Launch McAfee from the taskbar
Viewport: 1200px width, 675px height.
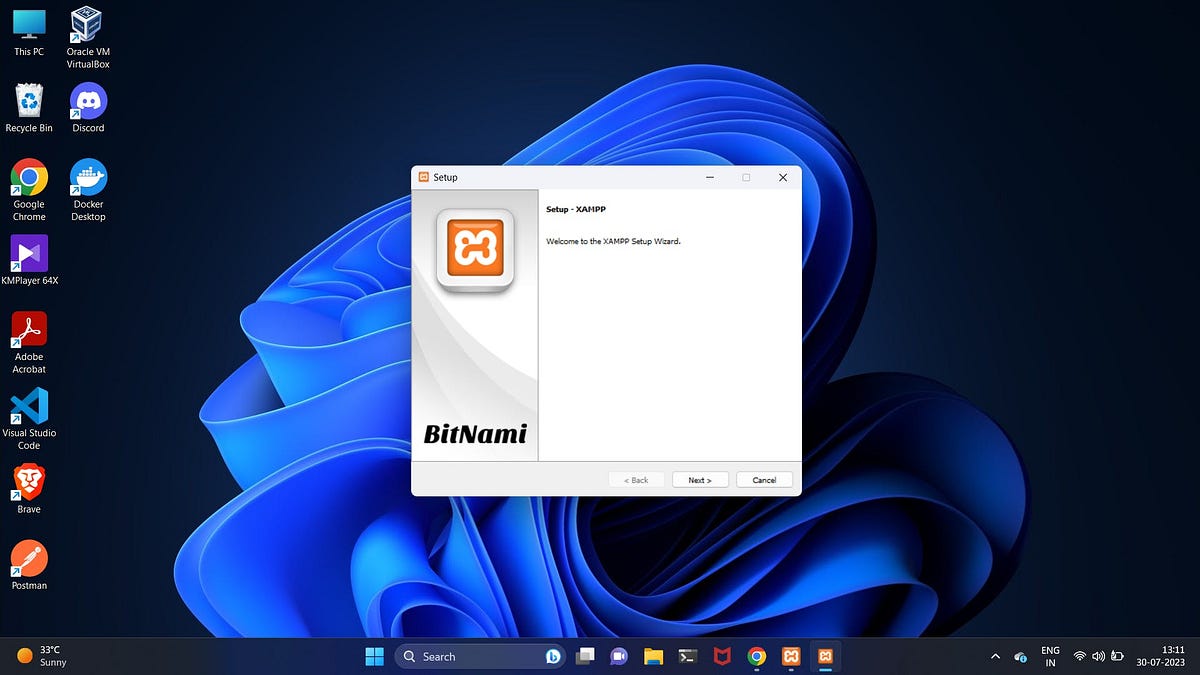click(x=722, y=656)
